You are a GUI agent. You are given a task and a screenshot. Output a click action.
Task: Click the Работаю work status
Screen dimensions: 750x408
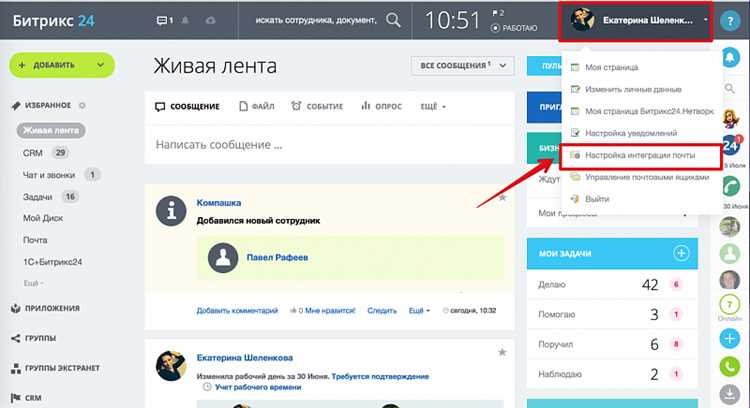515,28
